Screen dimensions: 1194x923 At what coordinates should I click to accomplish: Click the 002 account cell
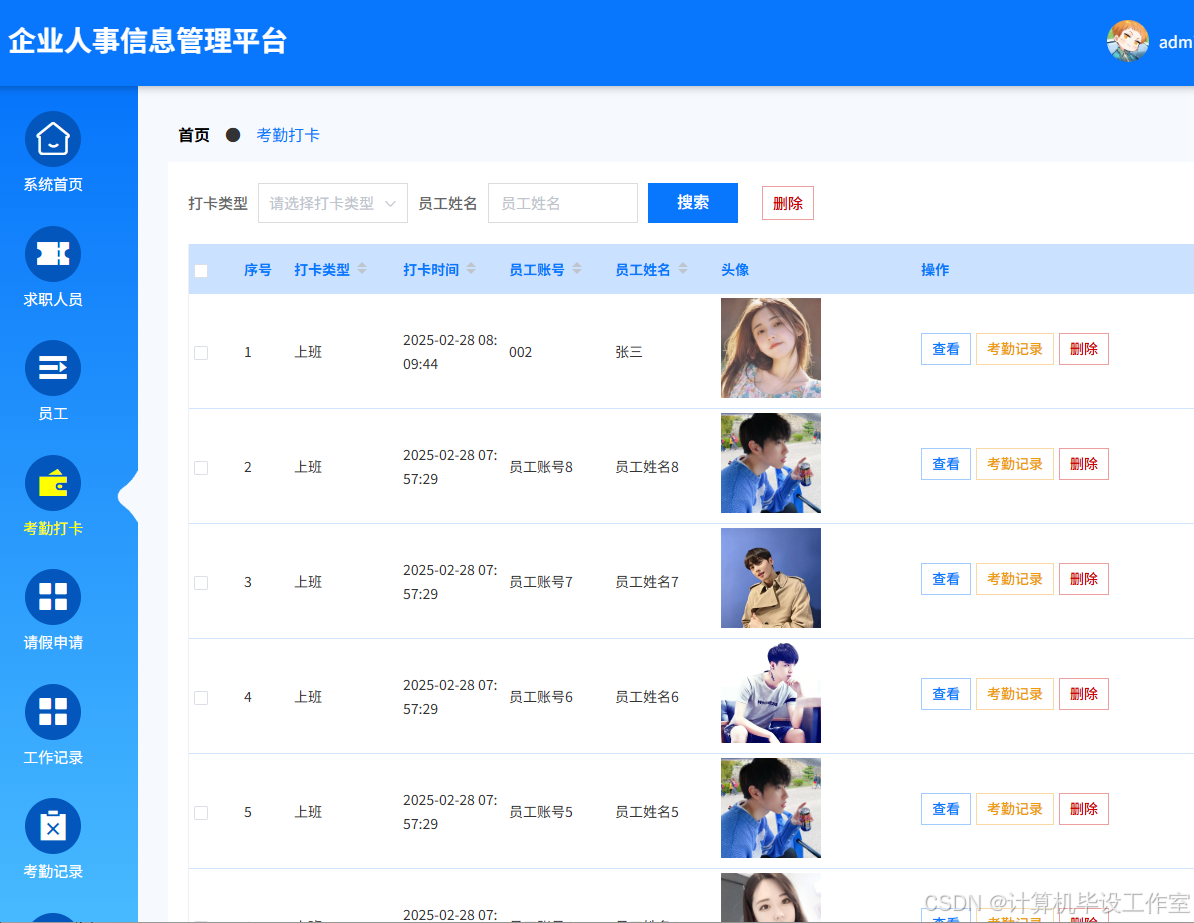click(521, 353)
